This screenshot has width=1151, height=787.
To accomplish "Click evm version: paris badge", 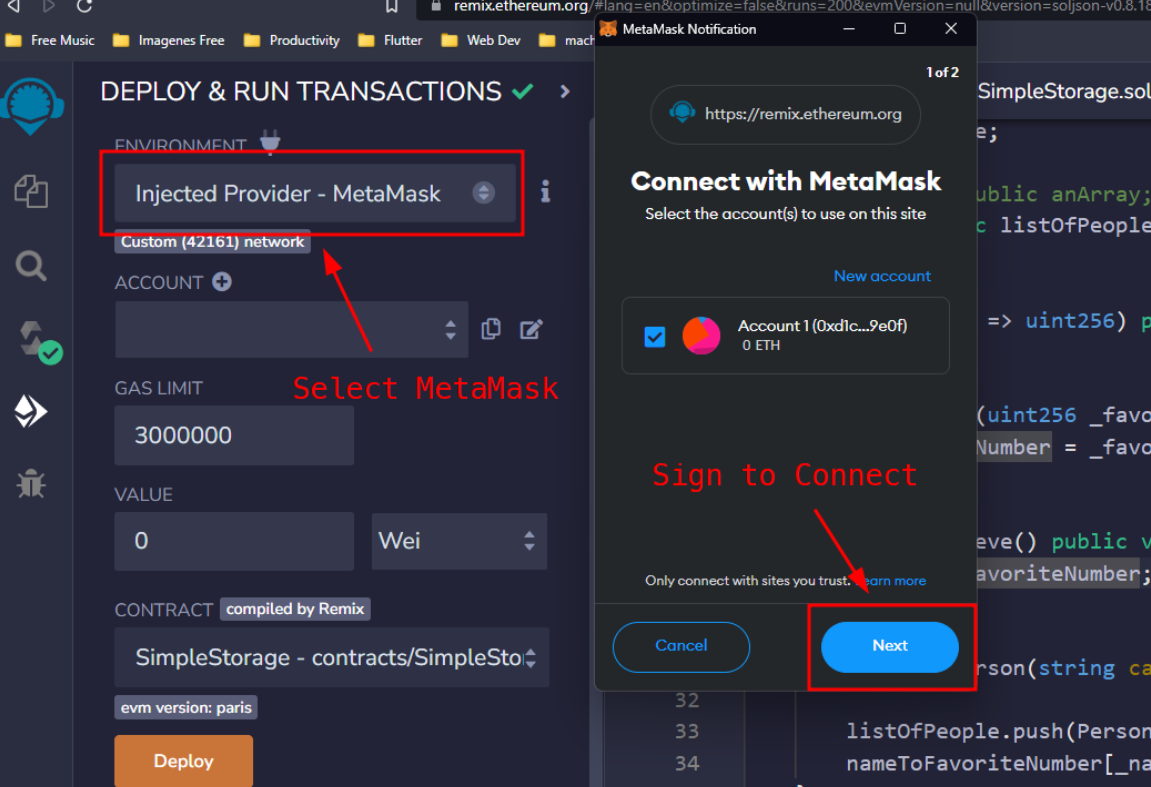I will tap(186, 708).
